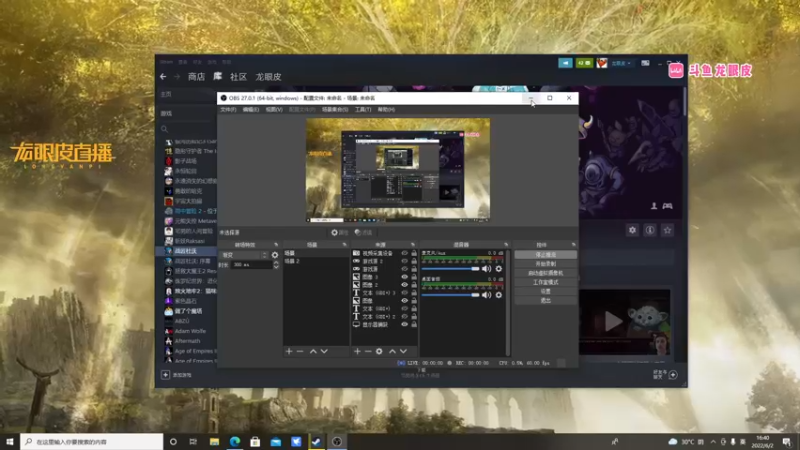This screenshot has height=450, width=800.
Task: Click the Steam library search magnifier icon
Action: 164,129
